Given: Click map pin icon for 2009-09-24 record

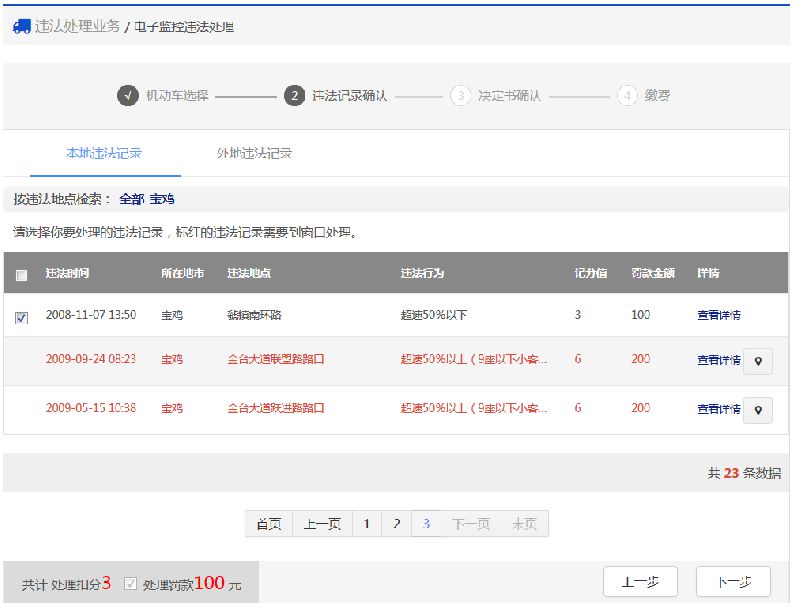Looking at the screenshot, I should coord(758,360).
